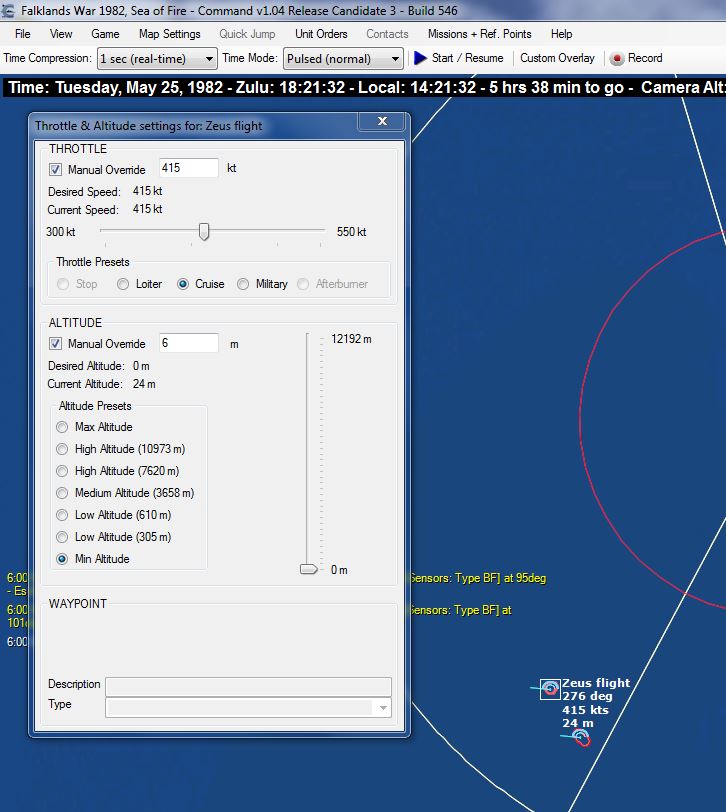This screenshot has width=726, height=812.
Task: Click the Command app icon in title bar
Action: coord(8,10)
